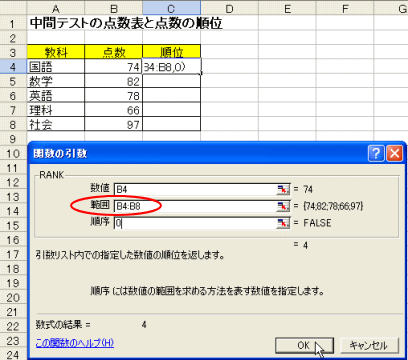Select row 4 header
The image size is (408, 360).
click(13, 67)
